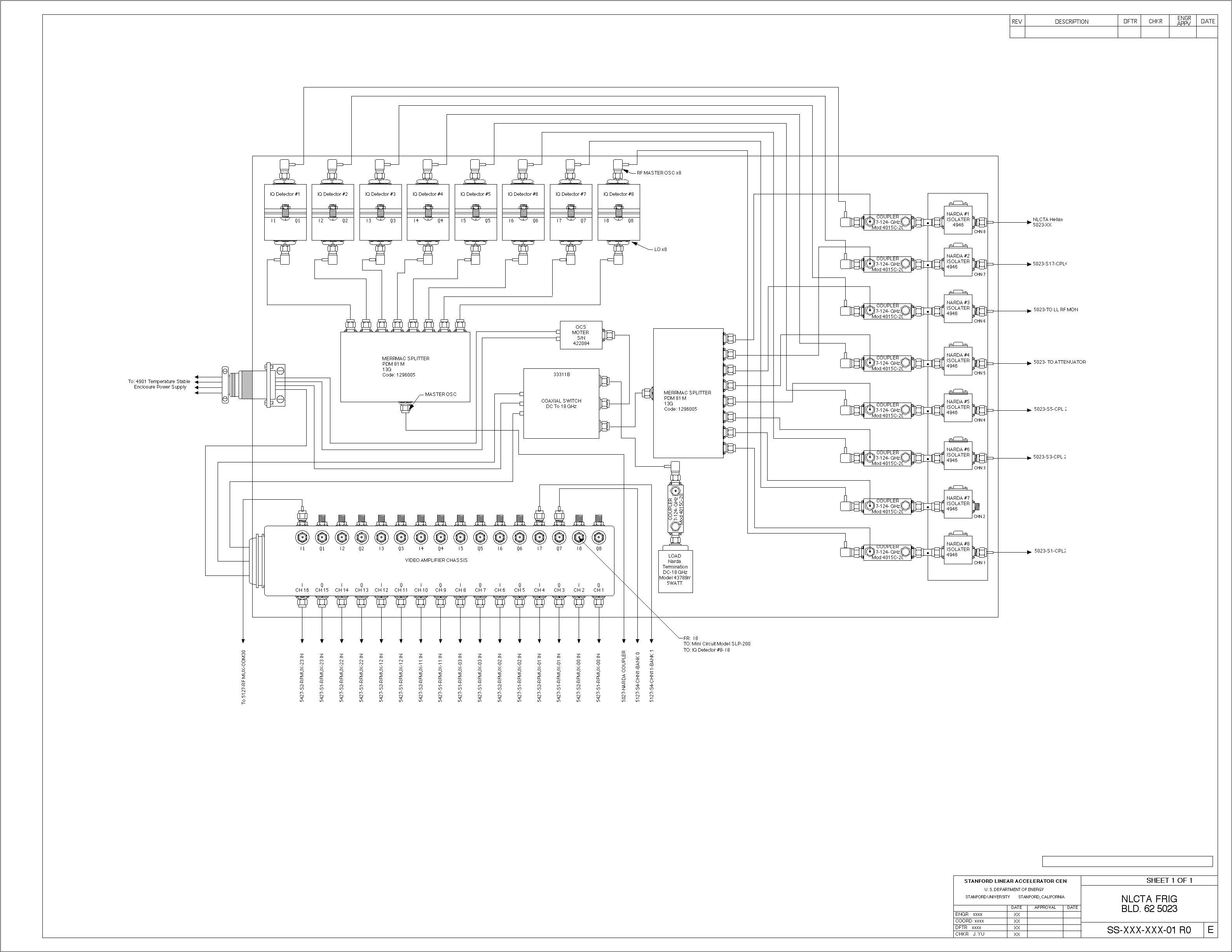Select the REV header in revision table
This screenshot has height=952, width=1232.
coord(1017,21)
